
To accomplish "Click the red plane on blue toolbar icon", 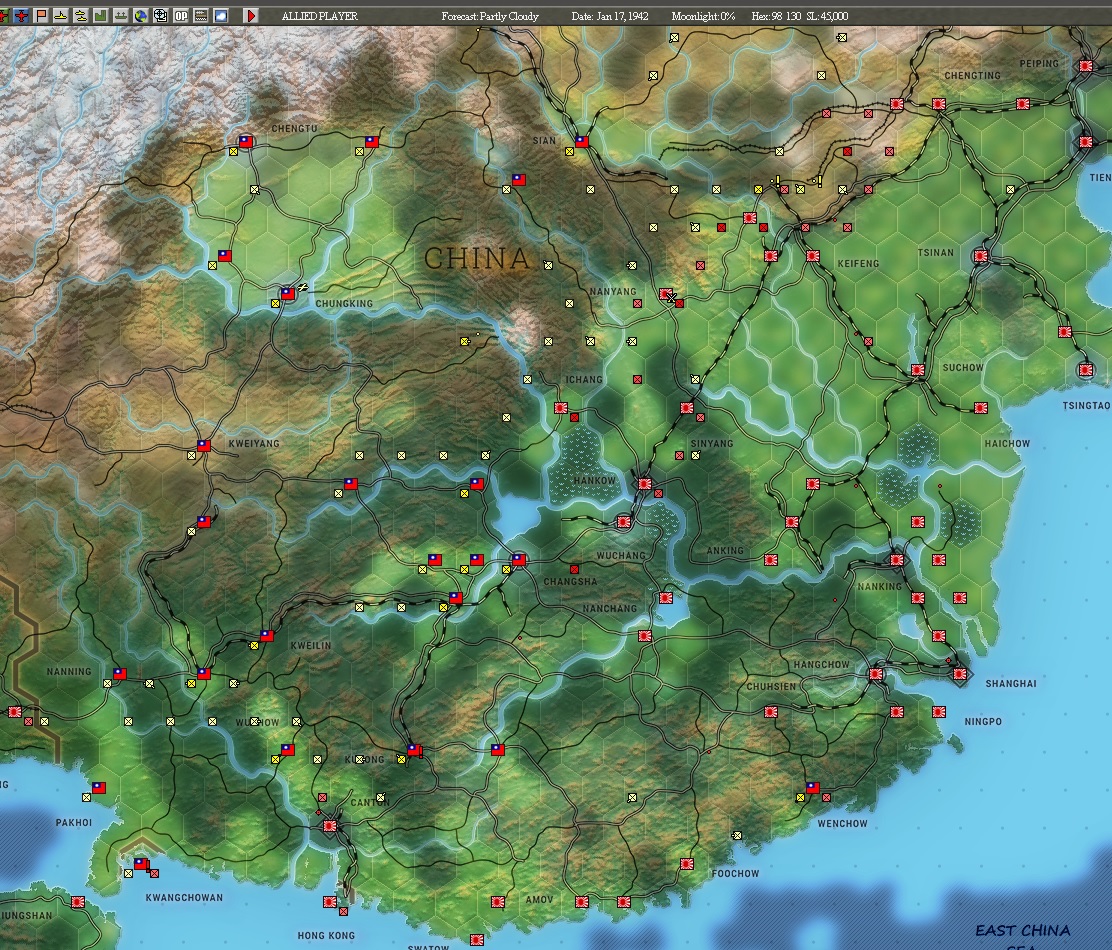I will (22, 15).
